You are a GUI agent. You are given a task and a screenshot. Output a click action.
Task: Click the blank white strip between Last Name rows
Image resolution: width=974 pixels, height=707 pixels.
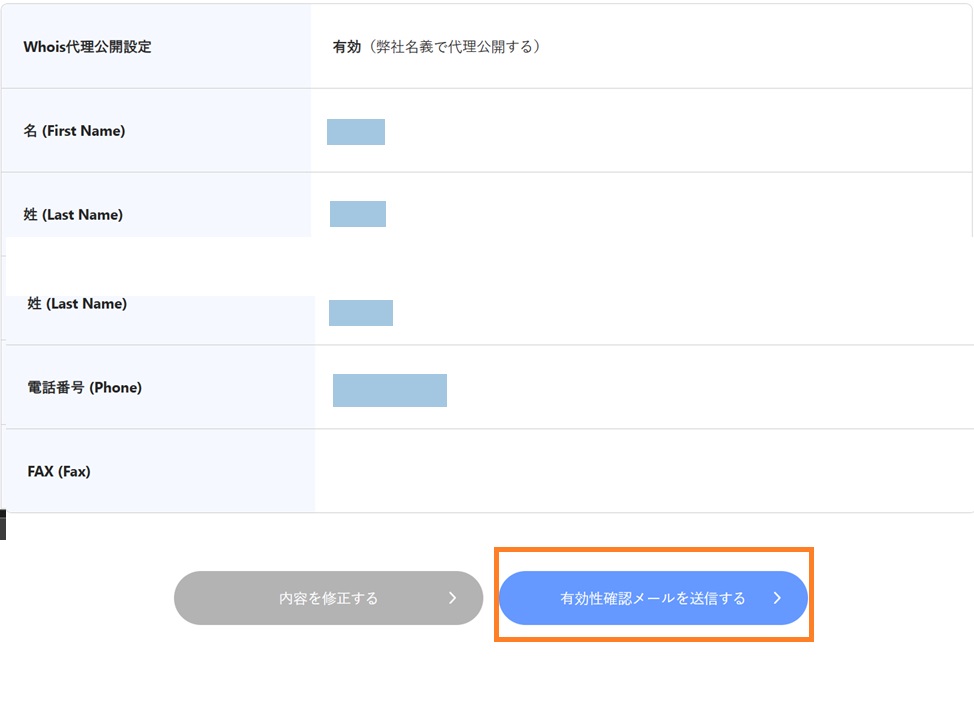490,266
